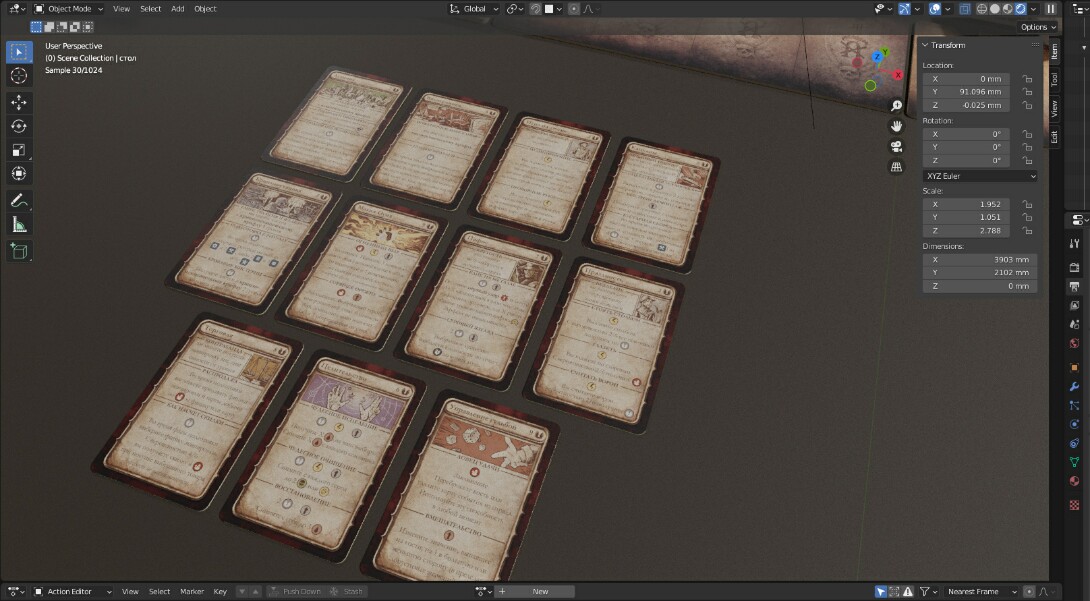Open the Options dropdown
This screenshot has height=601, width=1090.
click(1039, 27)
